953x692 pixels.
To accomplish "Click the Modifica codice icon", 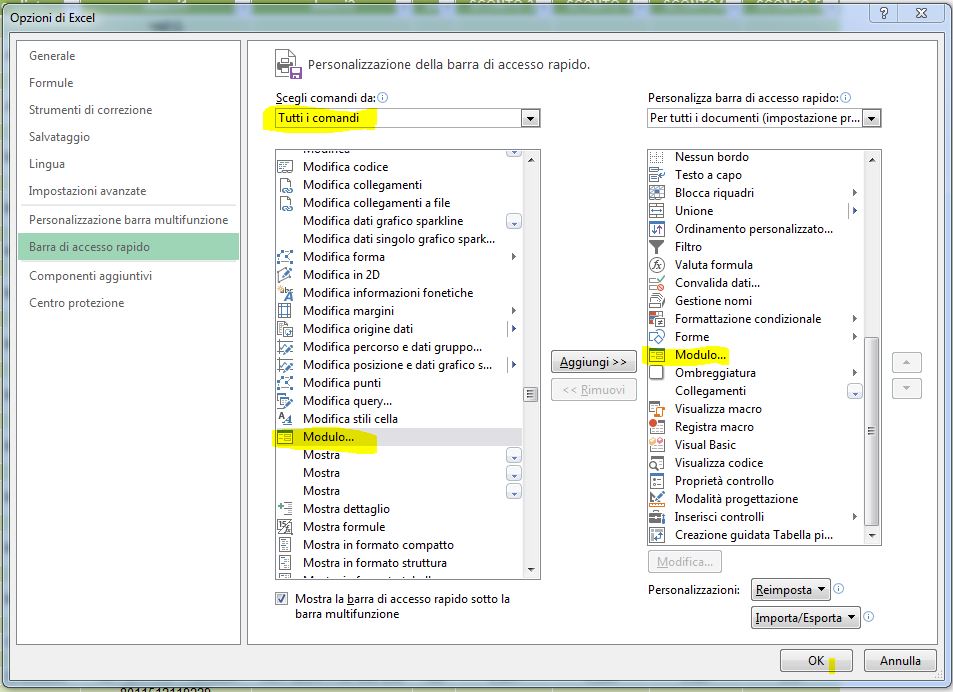I will pos(285,166).
